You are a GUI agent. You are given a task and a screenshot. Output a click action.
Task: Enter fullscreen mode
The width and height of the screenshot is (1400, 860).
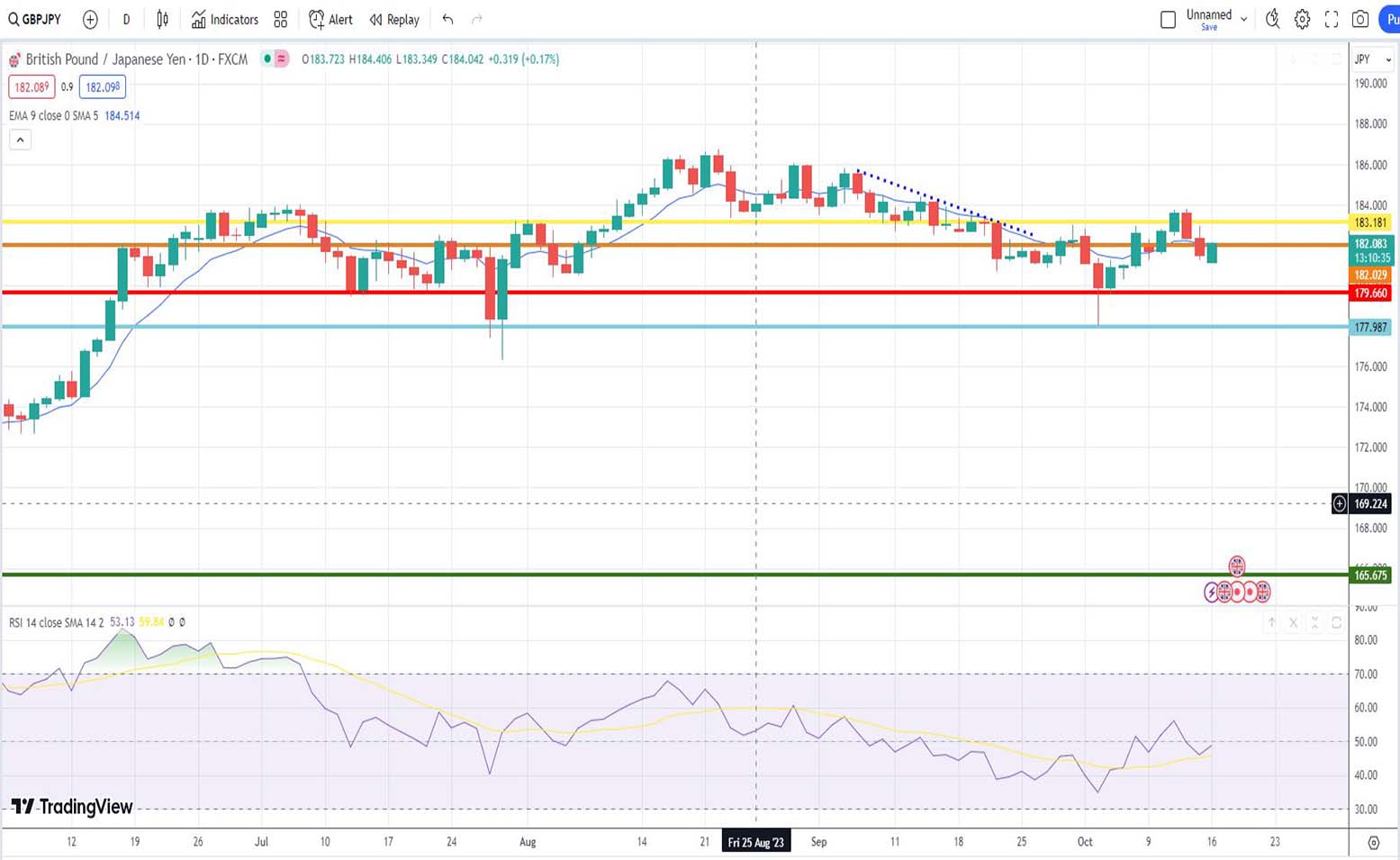pos(1332,19)
